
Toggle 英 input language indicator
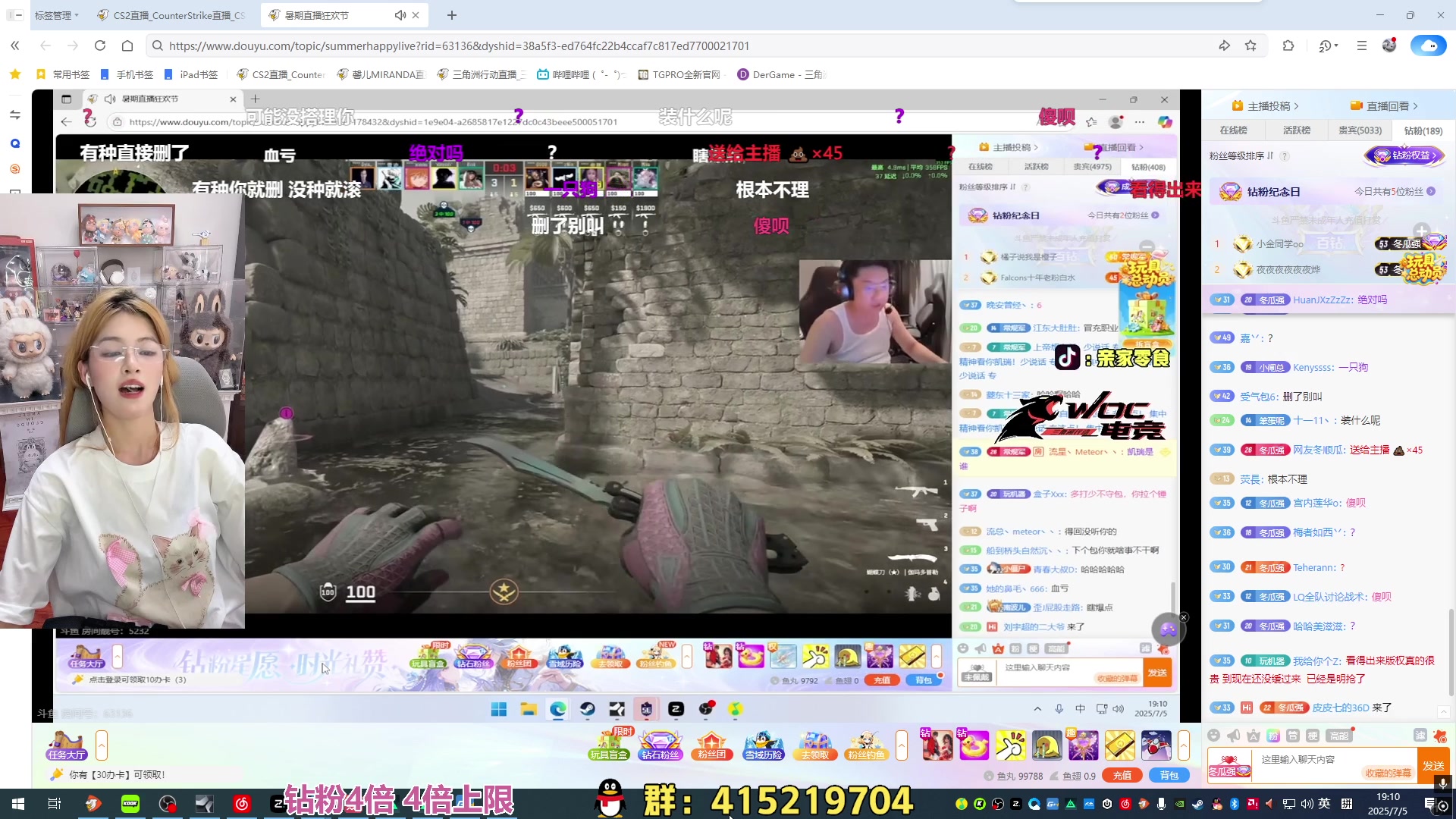point(1324,804)
